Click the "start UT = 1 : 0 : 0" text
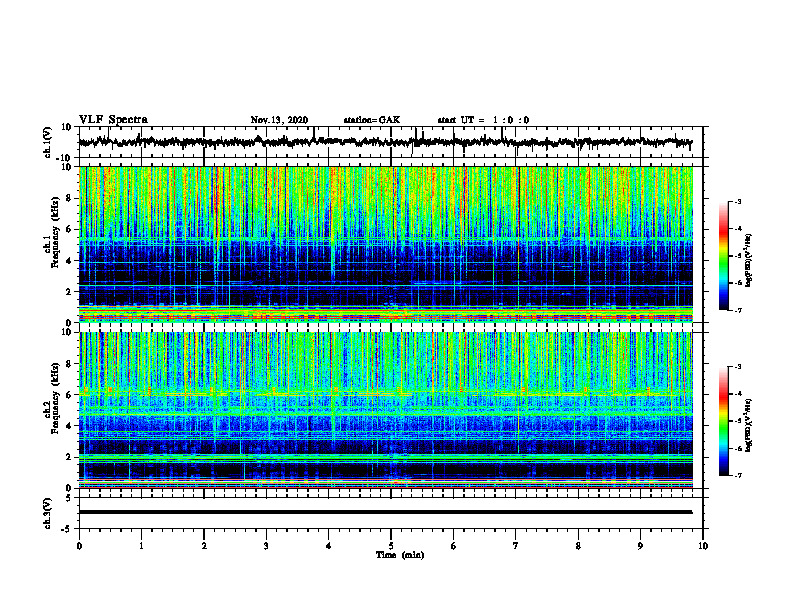This screenshot has width=792, height=612. coord(483,120)
